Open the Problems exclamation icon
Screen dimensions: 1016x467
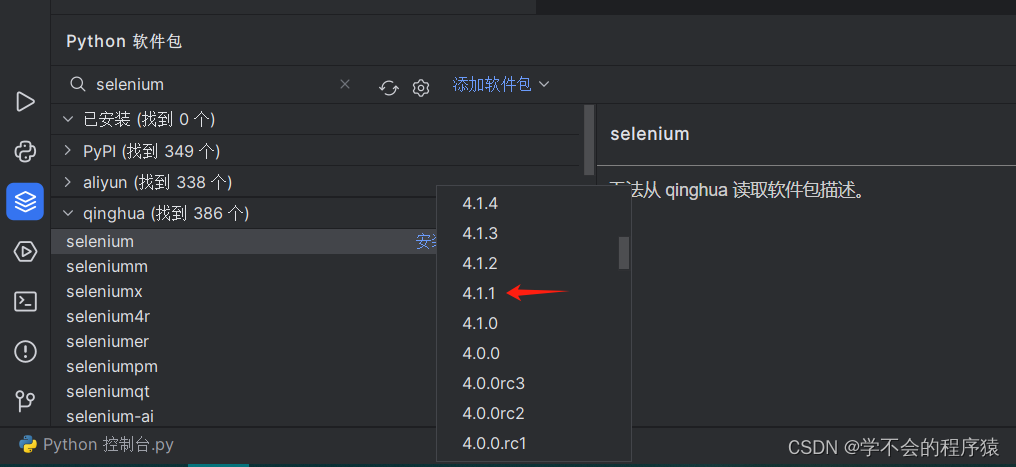(25, 352)
